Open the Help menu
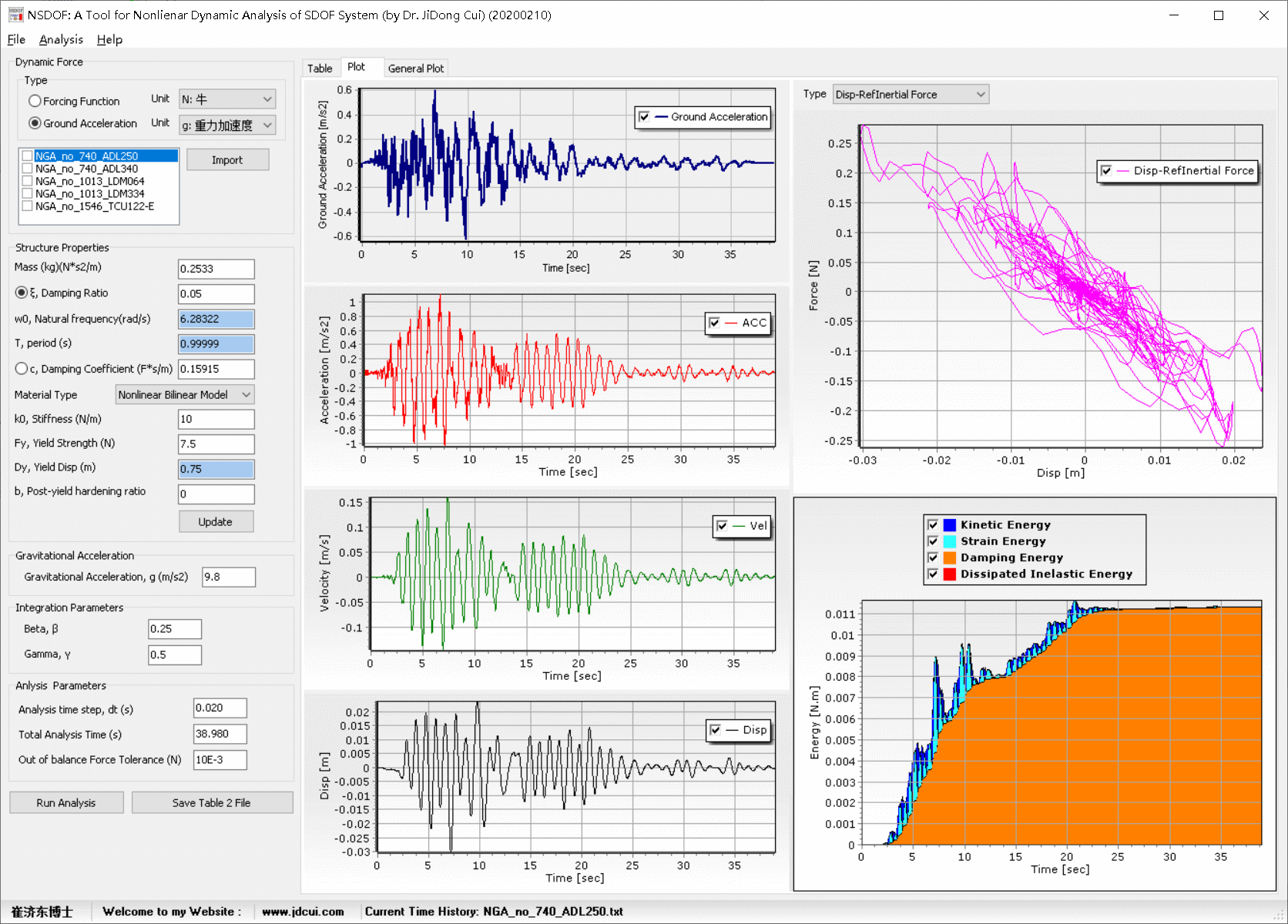Viewport: 1288px width, 924px height. 109,39
